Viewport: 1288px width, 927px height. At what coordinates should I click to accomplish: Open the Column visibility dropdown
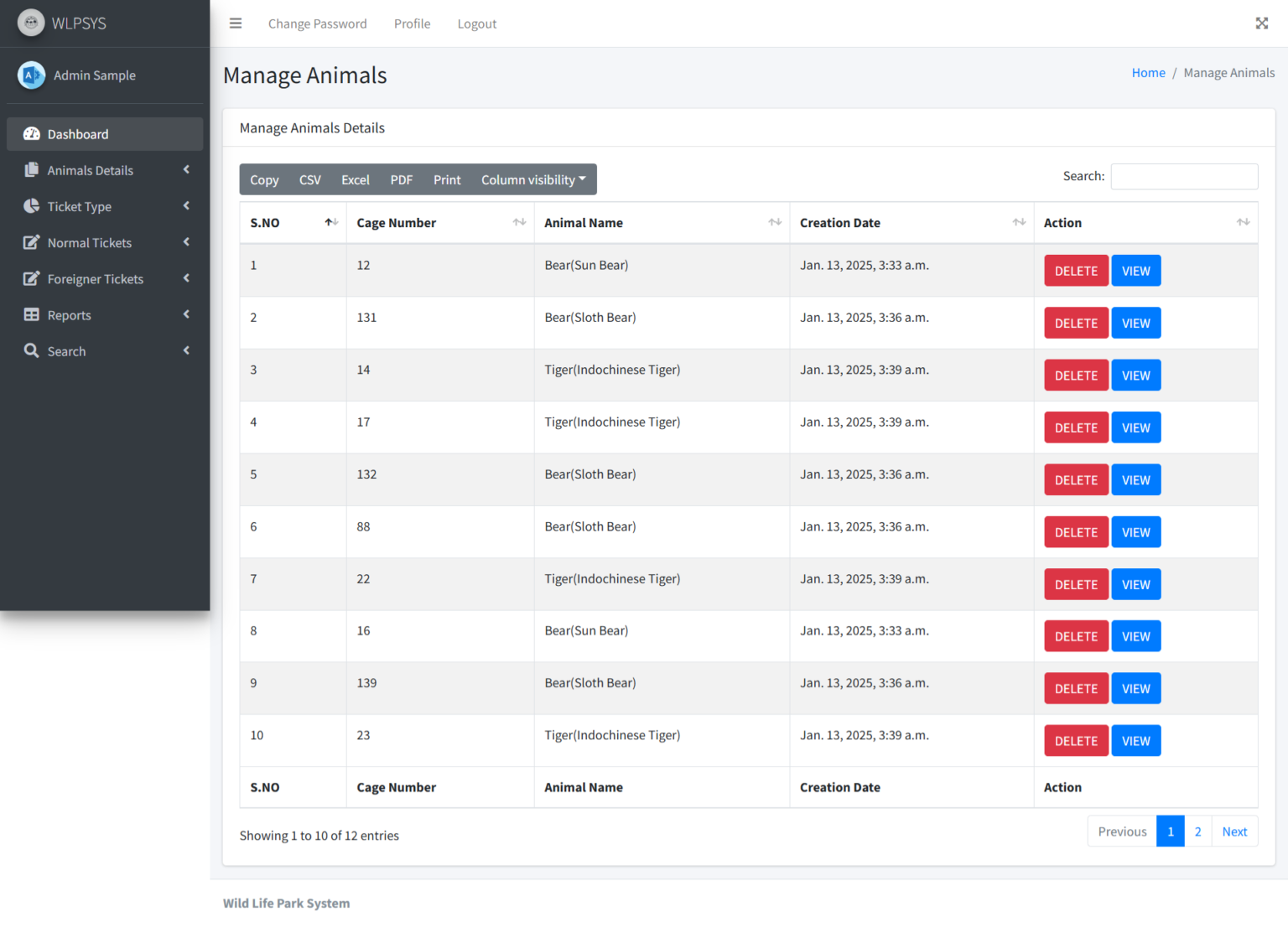tap(532, 179)
